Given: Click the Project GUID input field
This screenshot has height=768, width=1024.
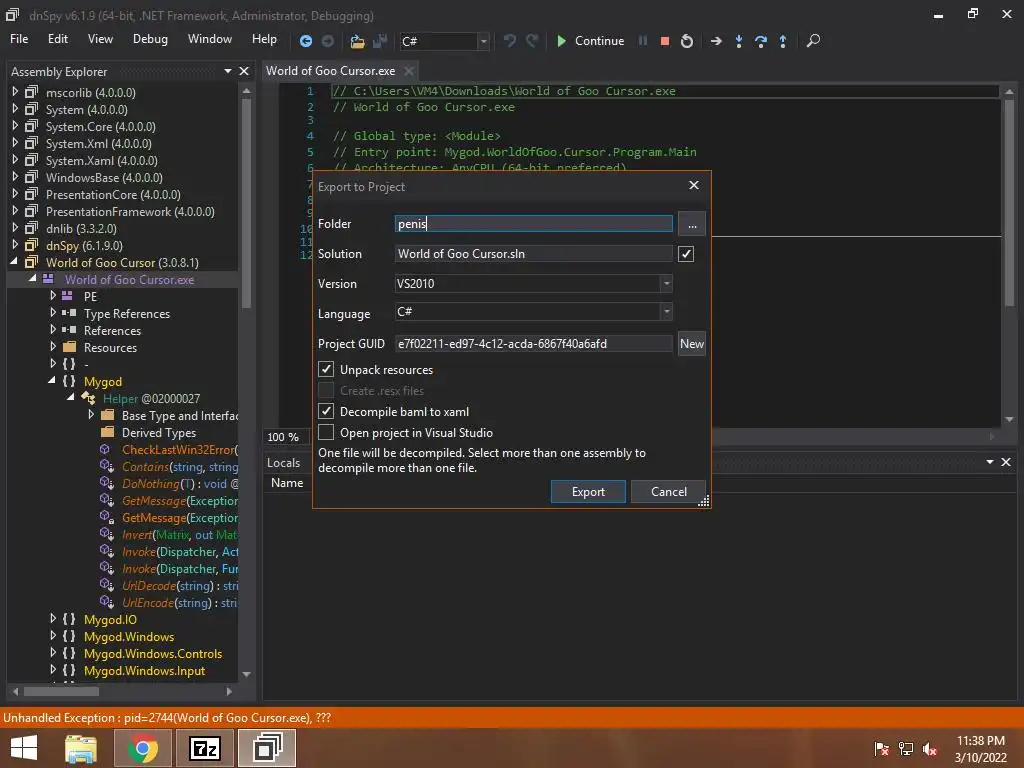Looking at the screenshot, I should 534,344.
